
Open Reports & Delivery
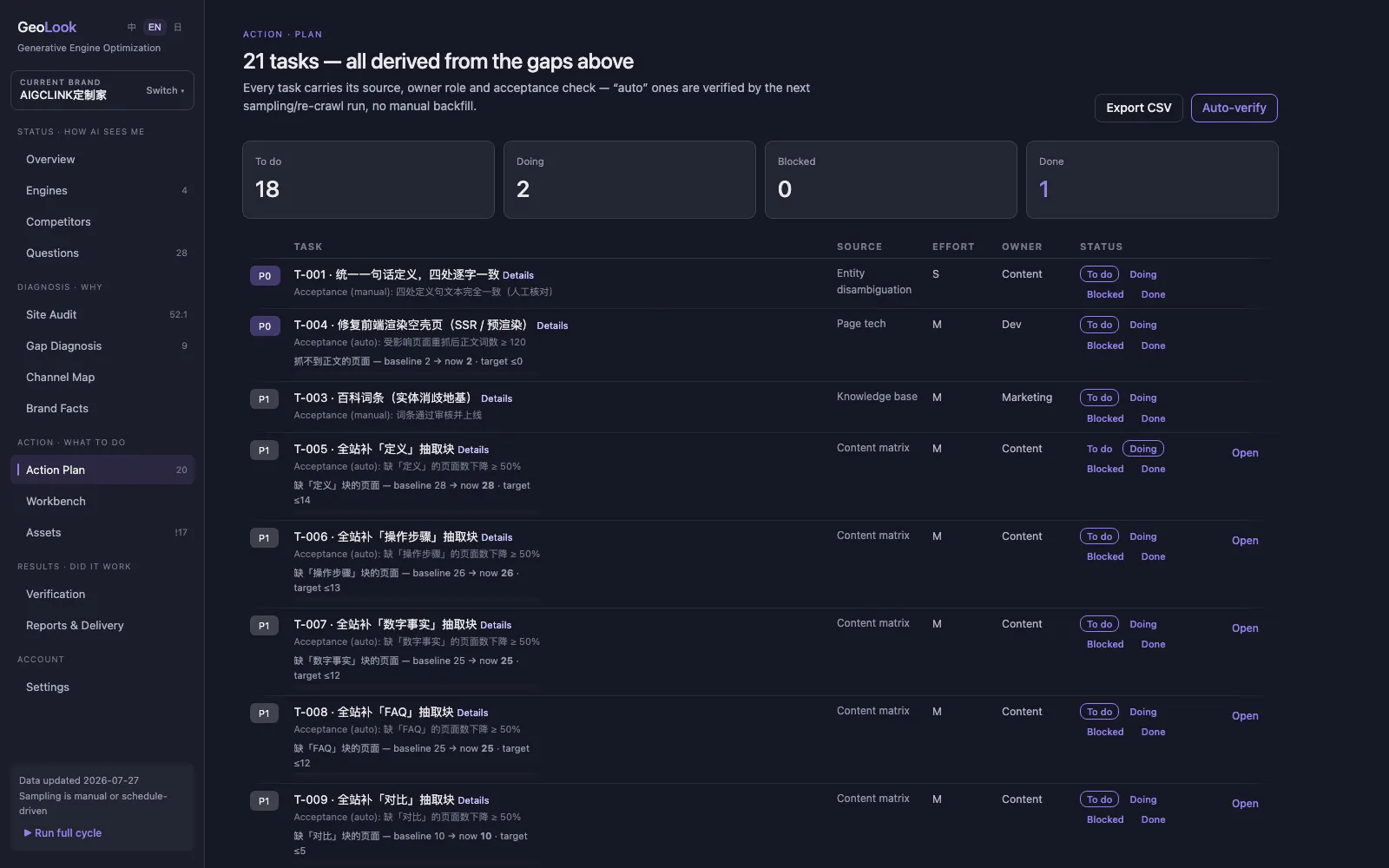coord(102,625)
